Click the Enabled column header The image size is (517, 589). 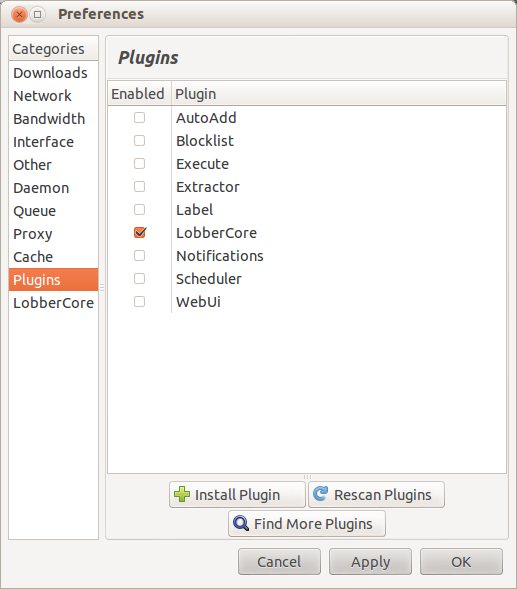[139, 94]
